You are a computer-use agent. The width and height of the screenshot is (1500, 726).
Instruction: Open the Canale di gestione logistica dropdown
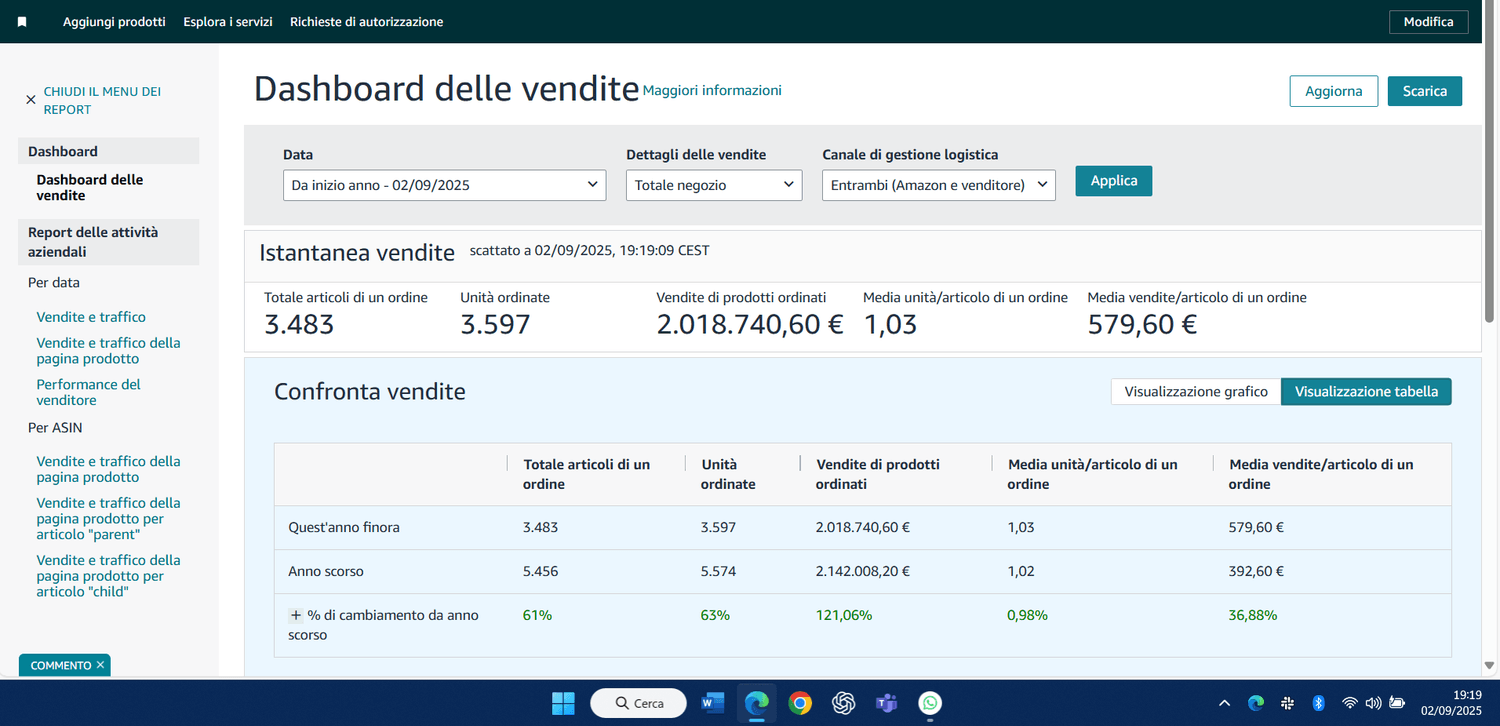pos(938,185)
